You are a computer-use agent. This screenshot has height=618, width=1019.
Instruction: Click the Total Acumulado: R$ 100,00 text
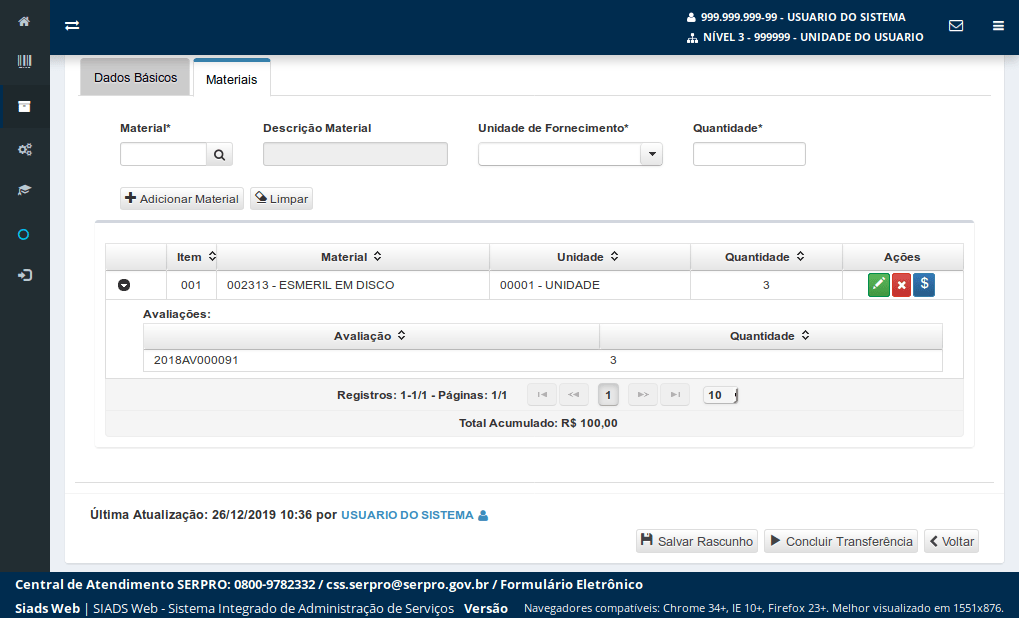(x=538, y=423)
